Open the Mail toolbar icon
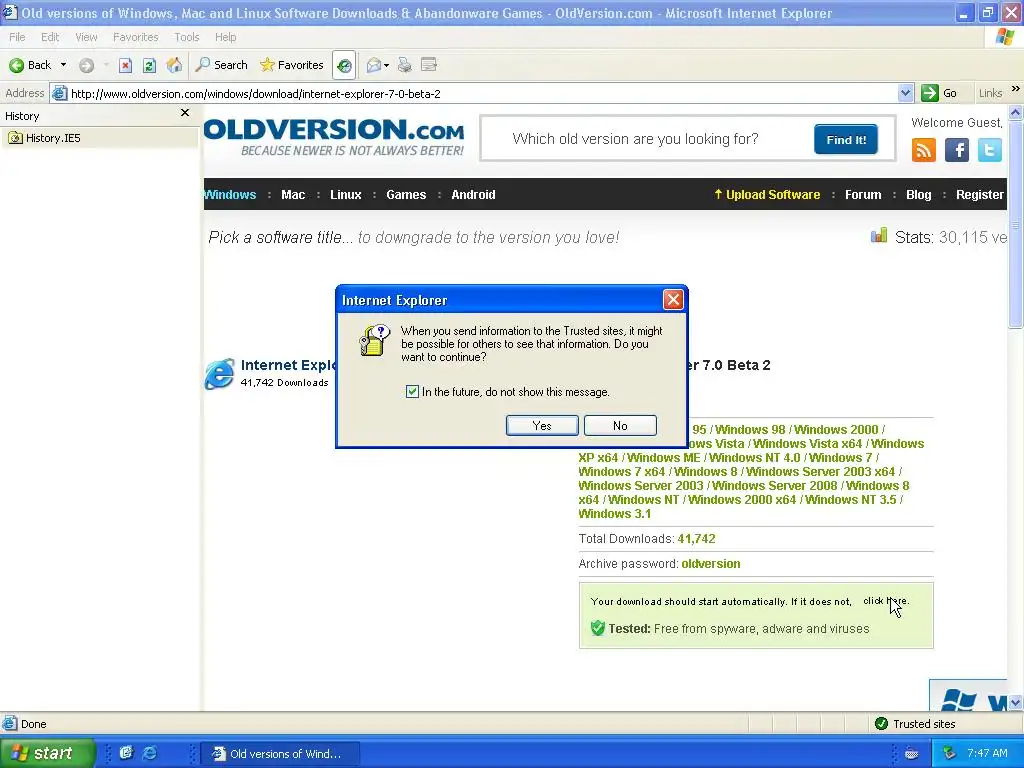 pos(374,65)
